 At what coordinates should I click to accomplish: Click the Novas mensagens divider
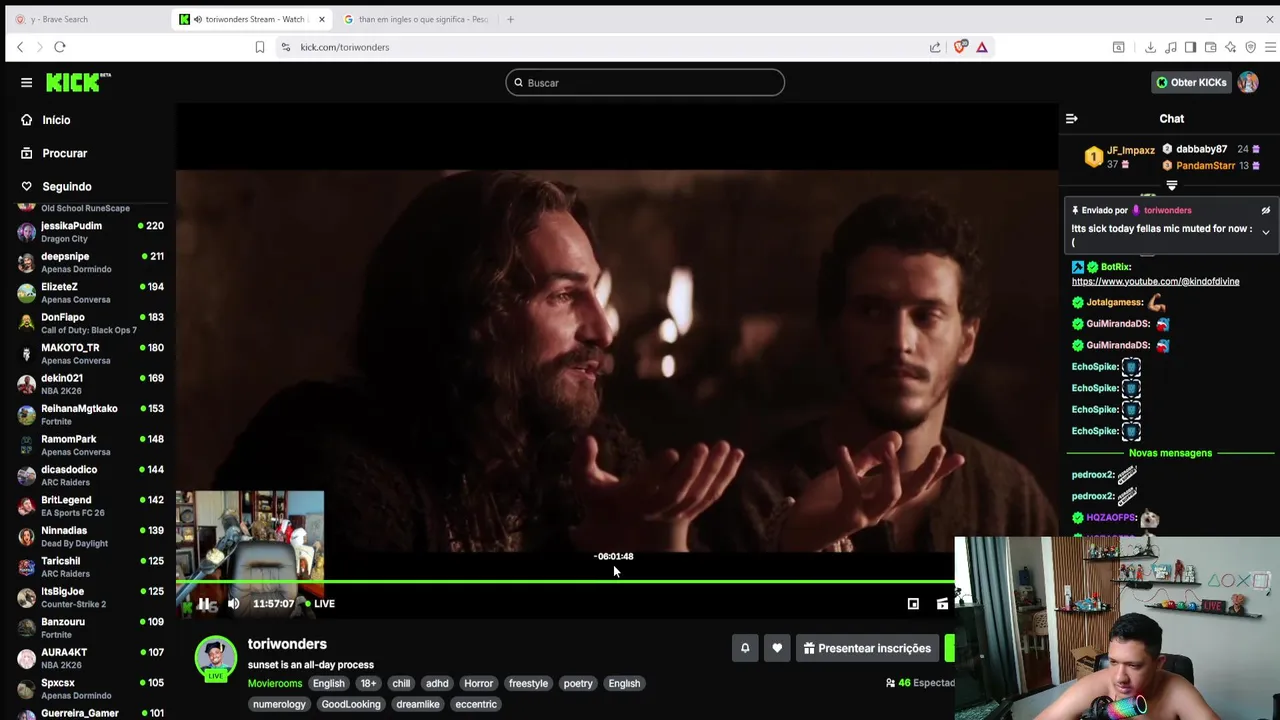pos(1170,453)
